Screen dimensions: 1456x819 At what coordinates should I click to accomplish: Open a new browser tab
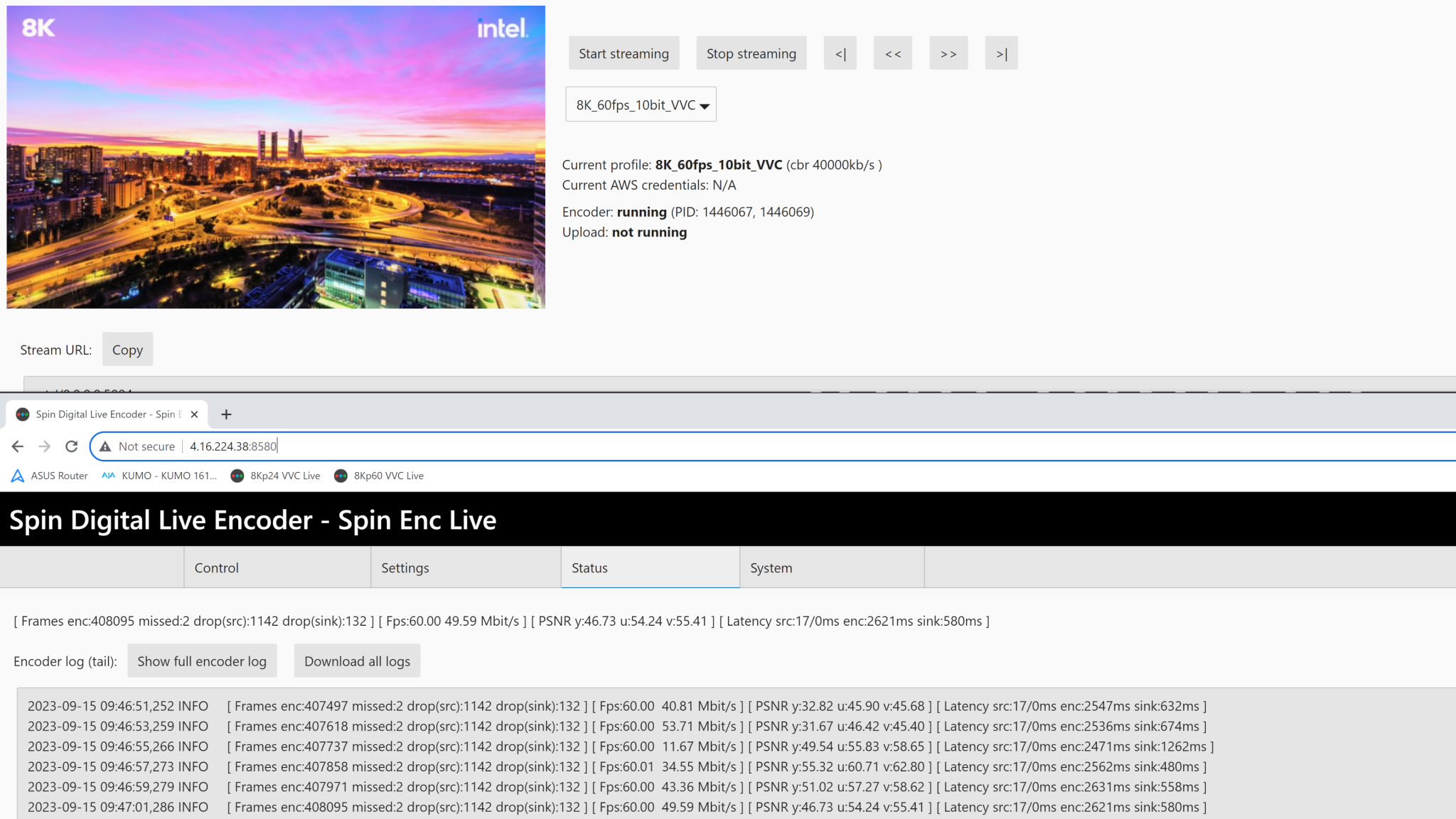coord(226,414)
